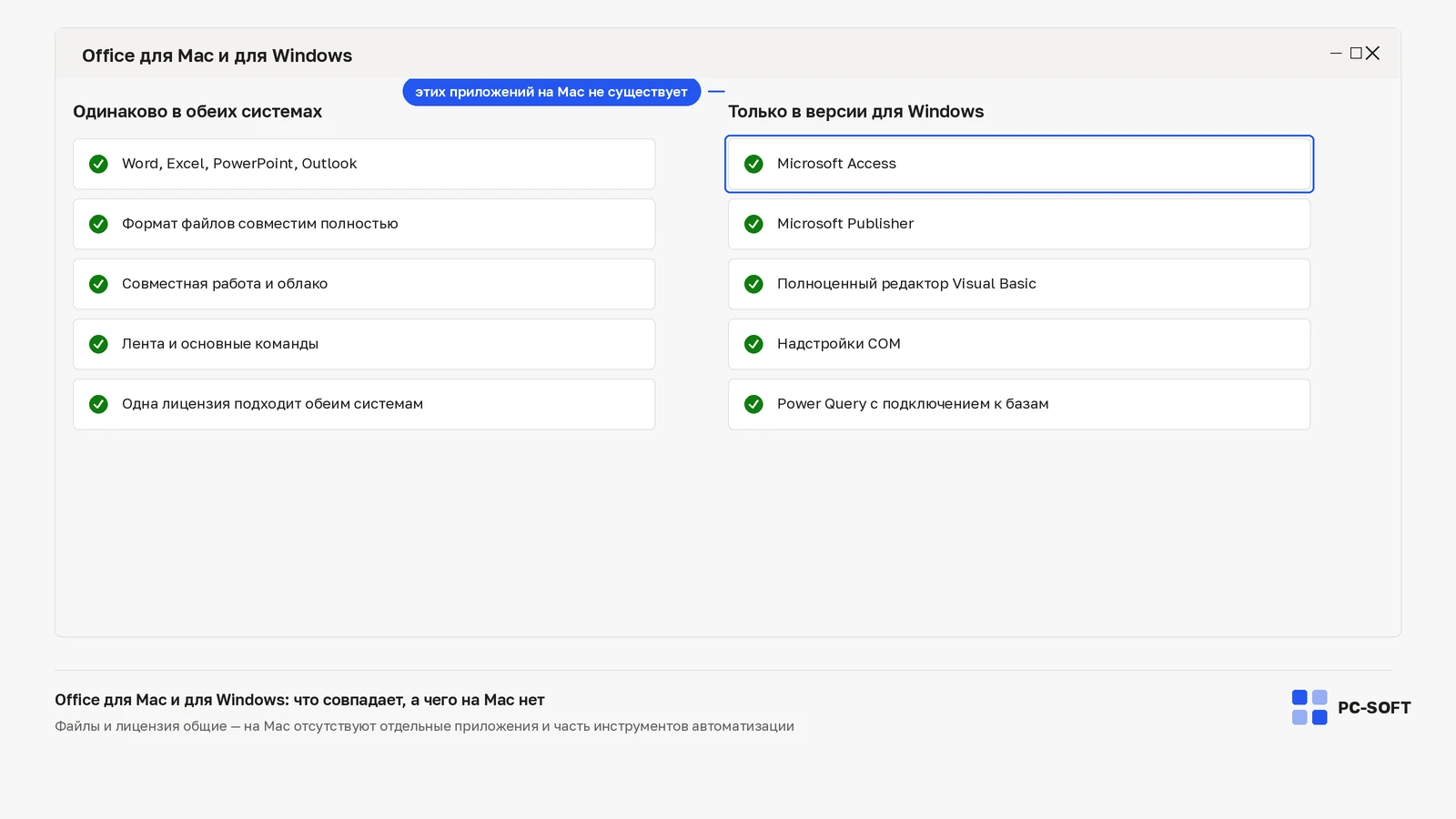Click the blue tooltip этих приложений на Mac не существует
The image size is (1456, 819).
(x=551, y=92)
